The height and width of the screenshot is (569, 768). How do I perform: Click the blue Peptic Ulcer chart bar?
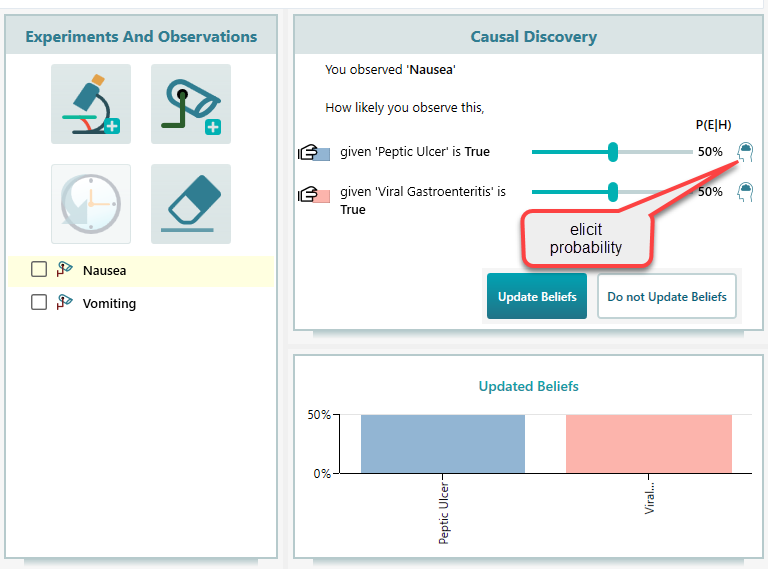tap(443, 444)
